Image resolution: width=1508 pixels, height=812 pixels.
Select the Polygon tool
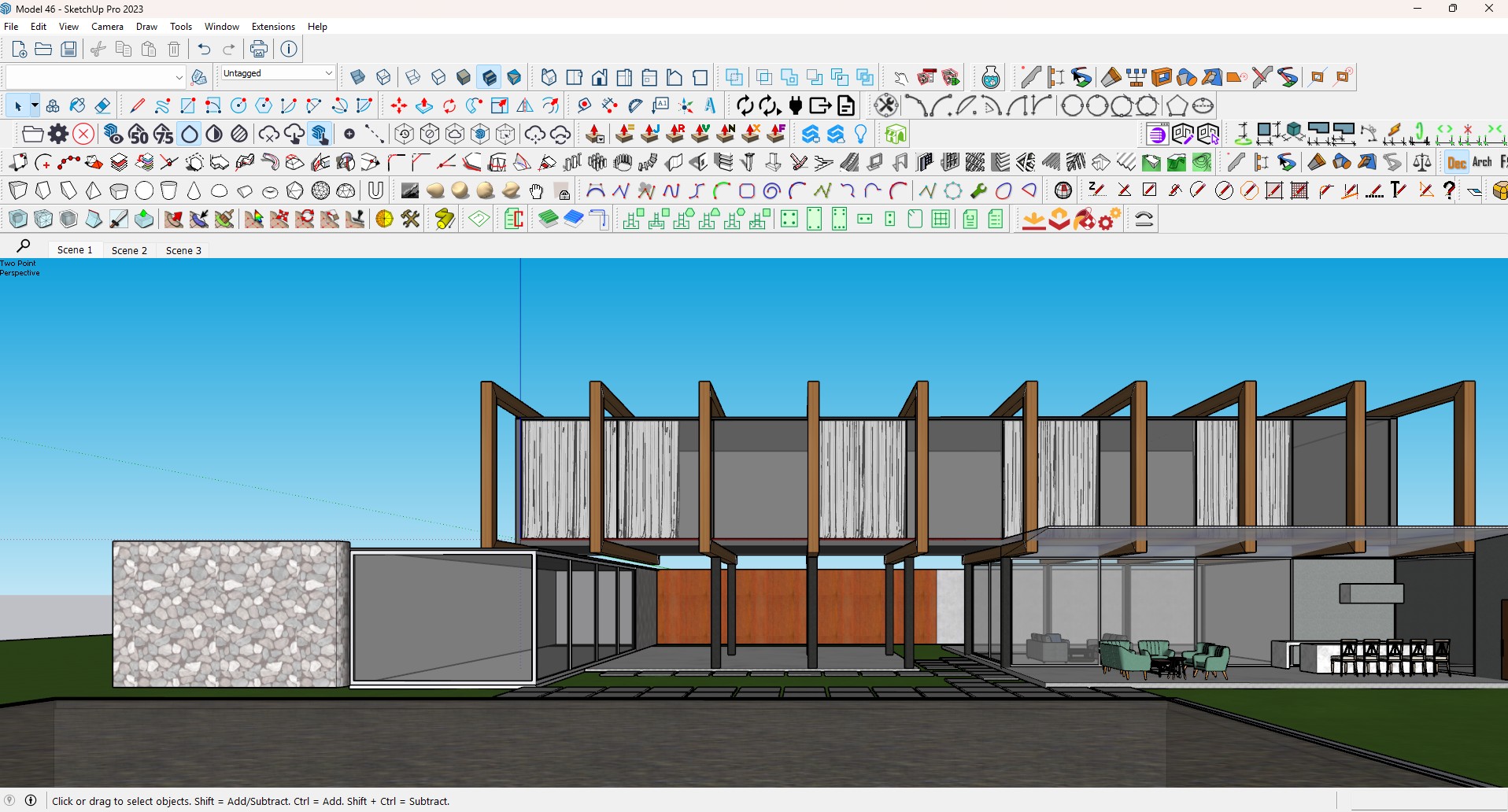point(264,105)
